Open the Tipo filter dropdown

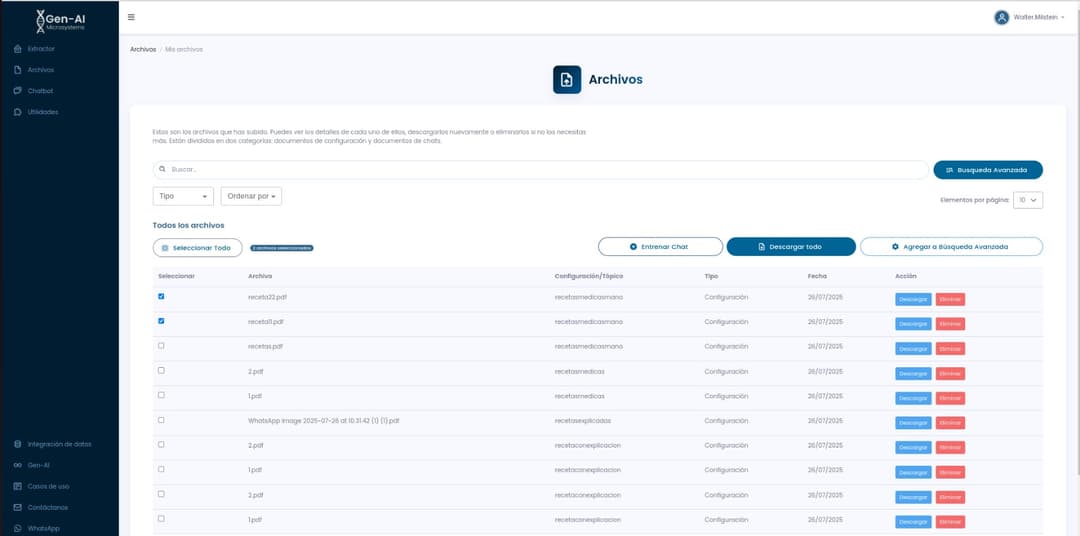[183, 197]
